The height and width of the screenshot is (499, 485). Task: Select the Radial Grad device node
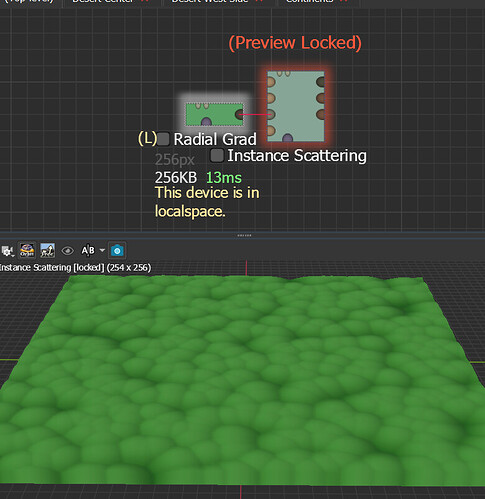point(214,114)
